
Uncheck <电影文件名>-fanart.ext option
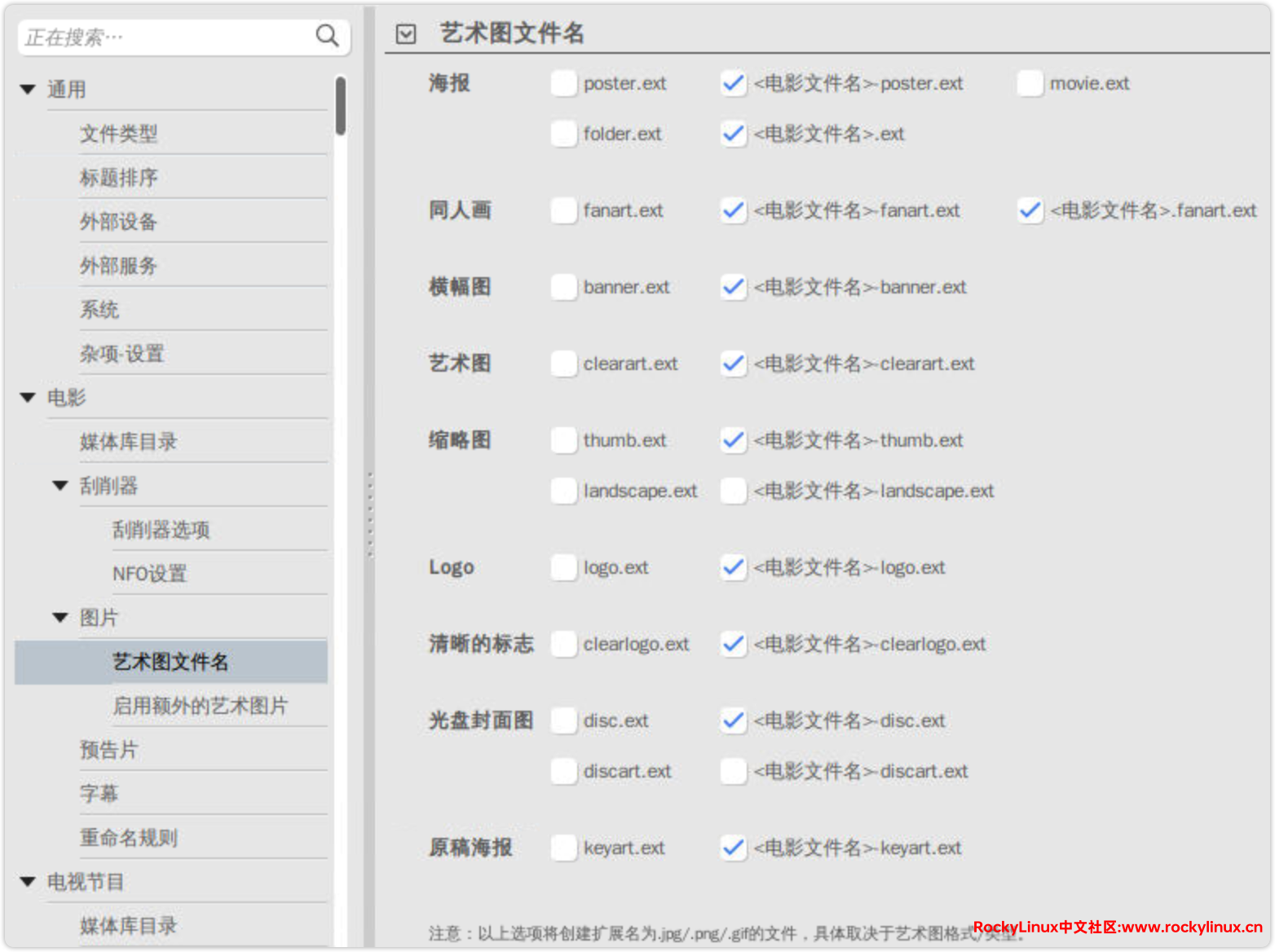pos(733,210)
